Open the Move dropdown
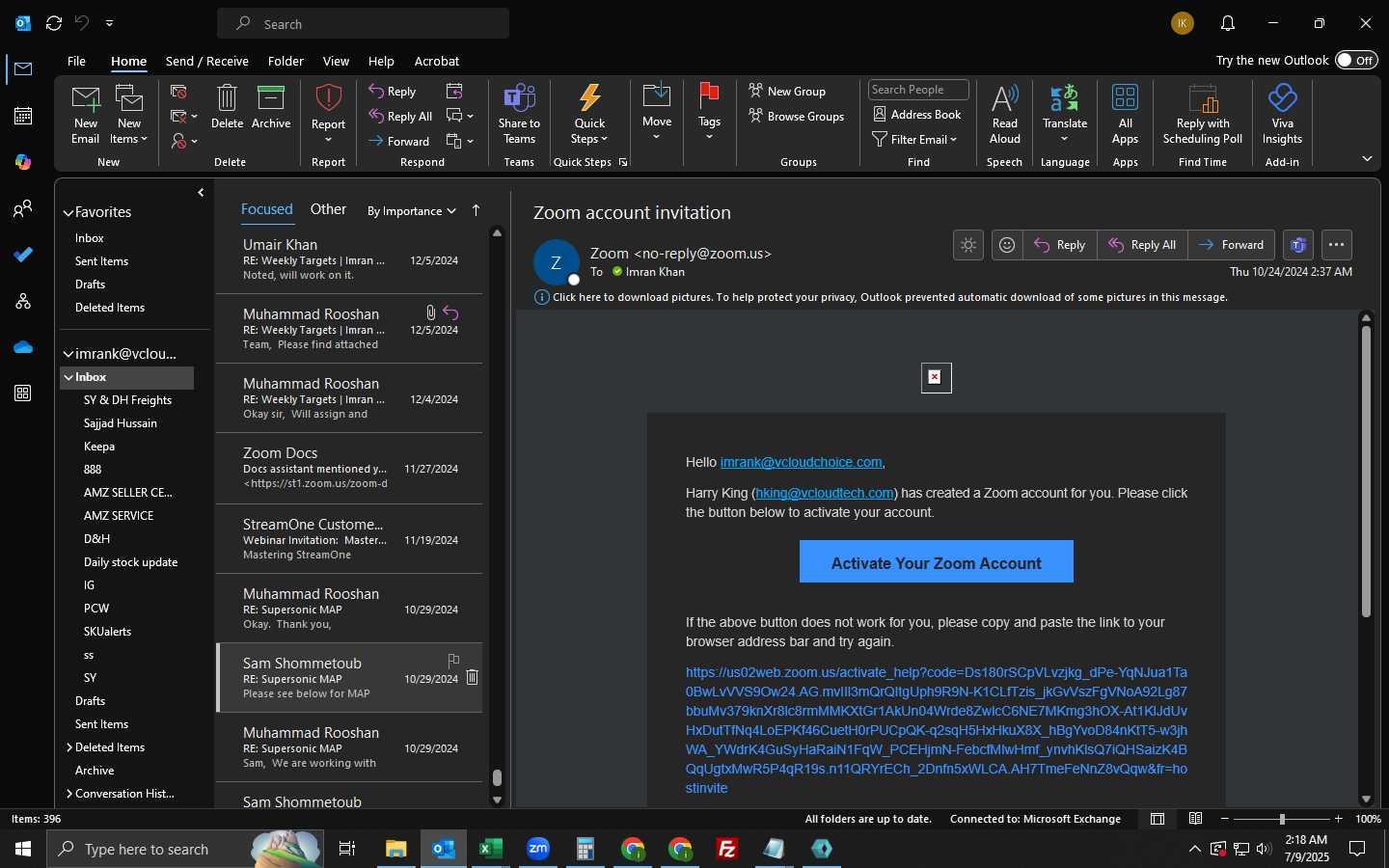This screenshot has width=1389, height=868. point(656,115)
